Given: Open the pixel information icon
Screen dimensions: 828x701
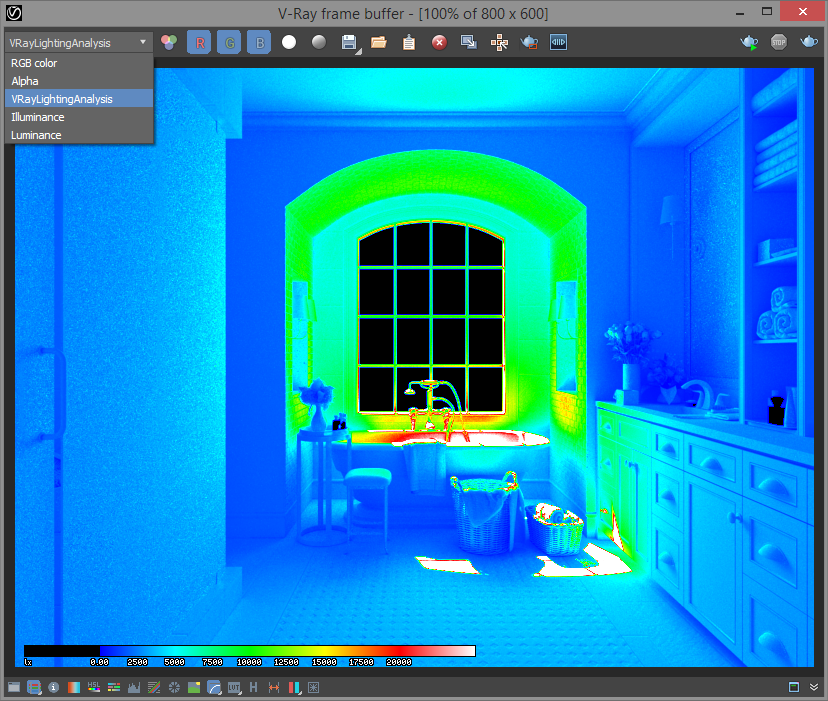Looking at the screenshot, I should (x=54, y=688).
